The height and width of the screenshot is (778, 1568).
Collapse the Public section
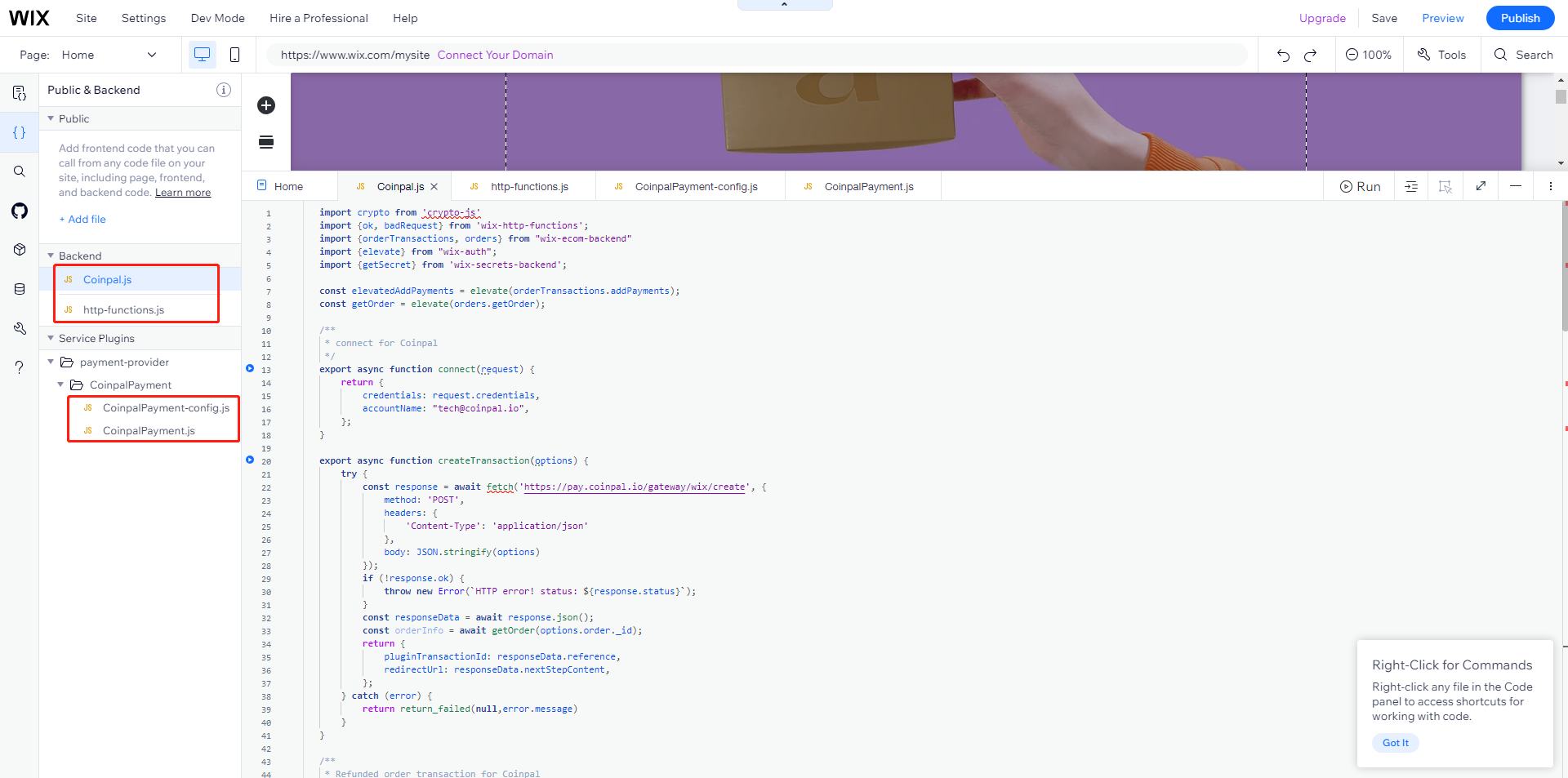point(51,118)
